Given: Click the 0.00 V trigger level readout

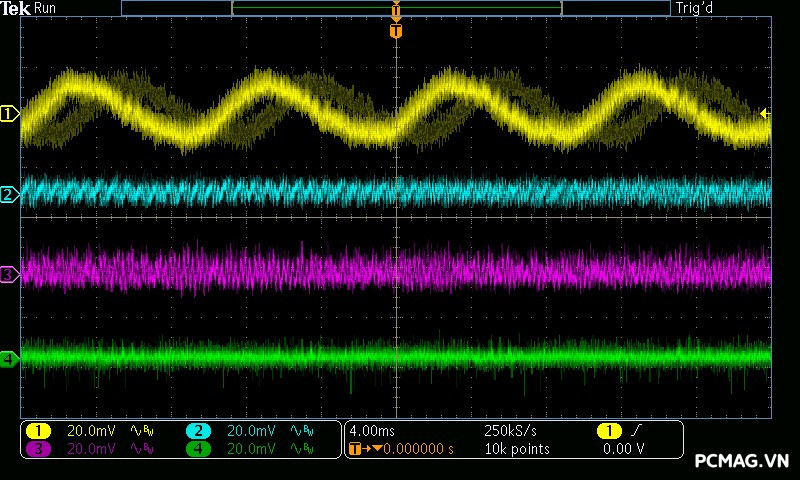Looking at the screenshot, I should [624, 449].
